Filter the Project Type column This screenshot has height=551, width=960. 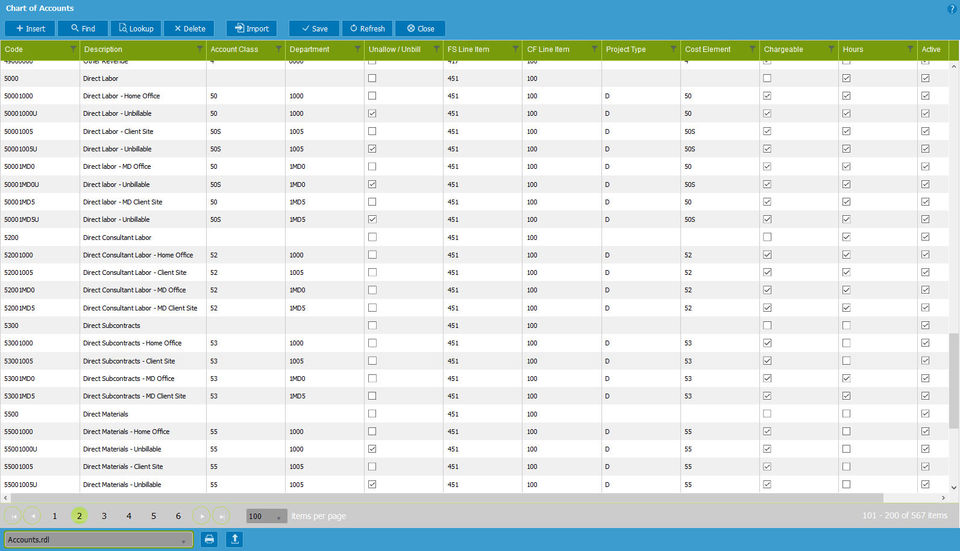[673, 49]
